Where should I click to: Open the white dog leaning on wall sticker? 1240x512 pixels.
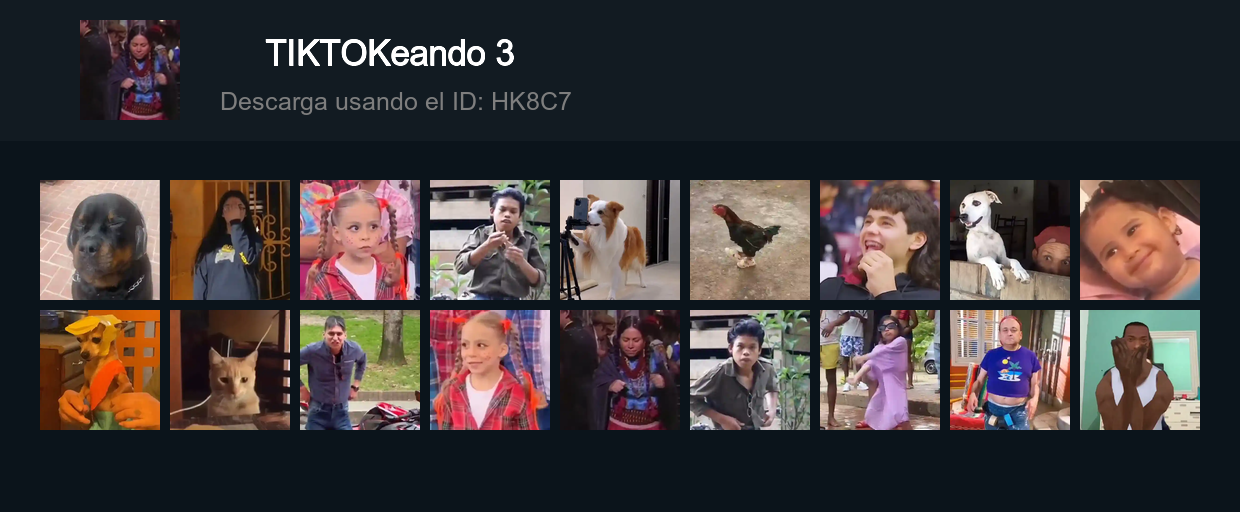pos(1010,240)
